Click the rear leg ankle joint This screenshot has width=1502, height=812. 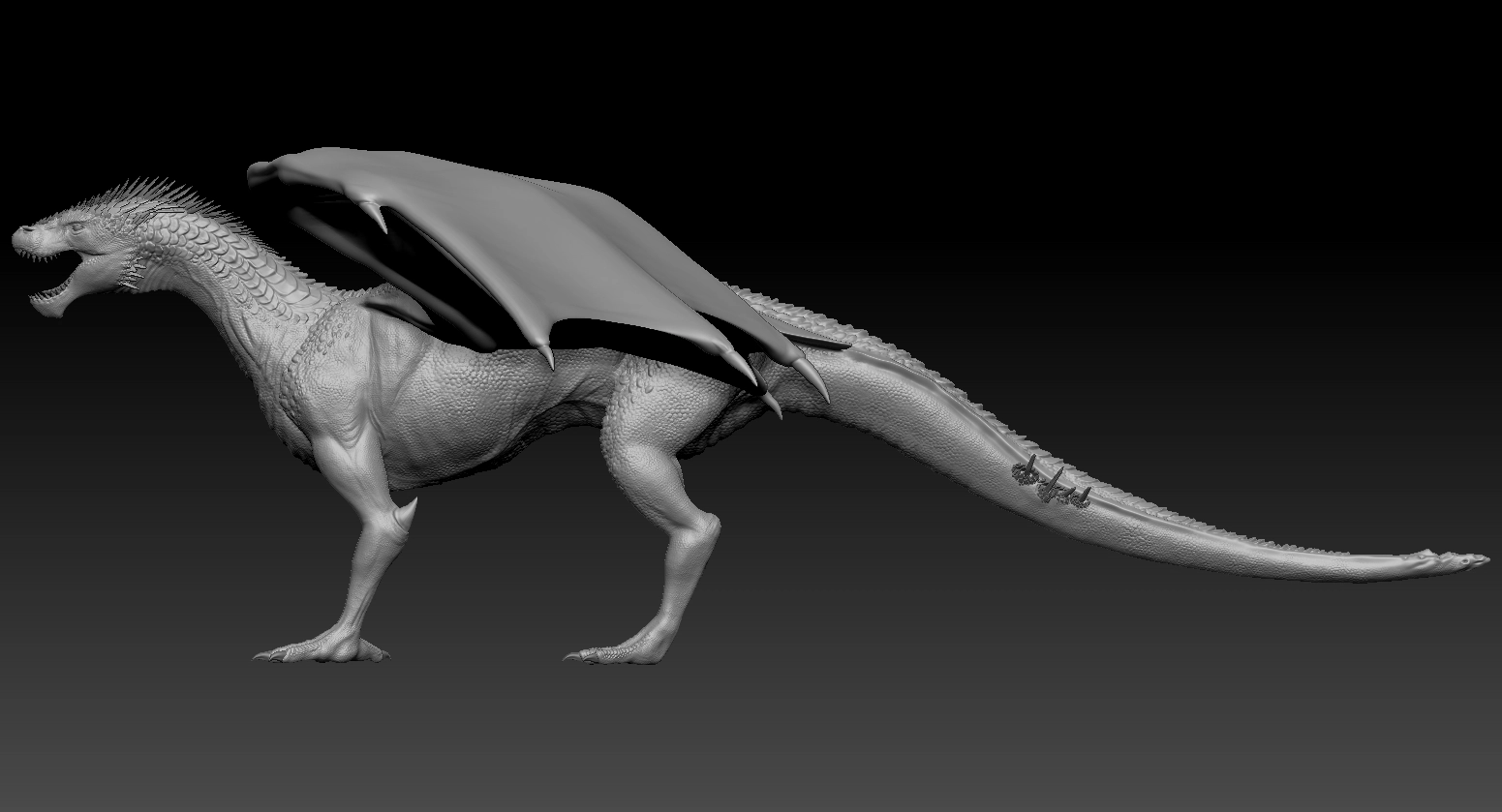tap(705, 532)
